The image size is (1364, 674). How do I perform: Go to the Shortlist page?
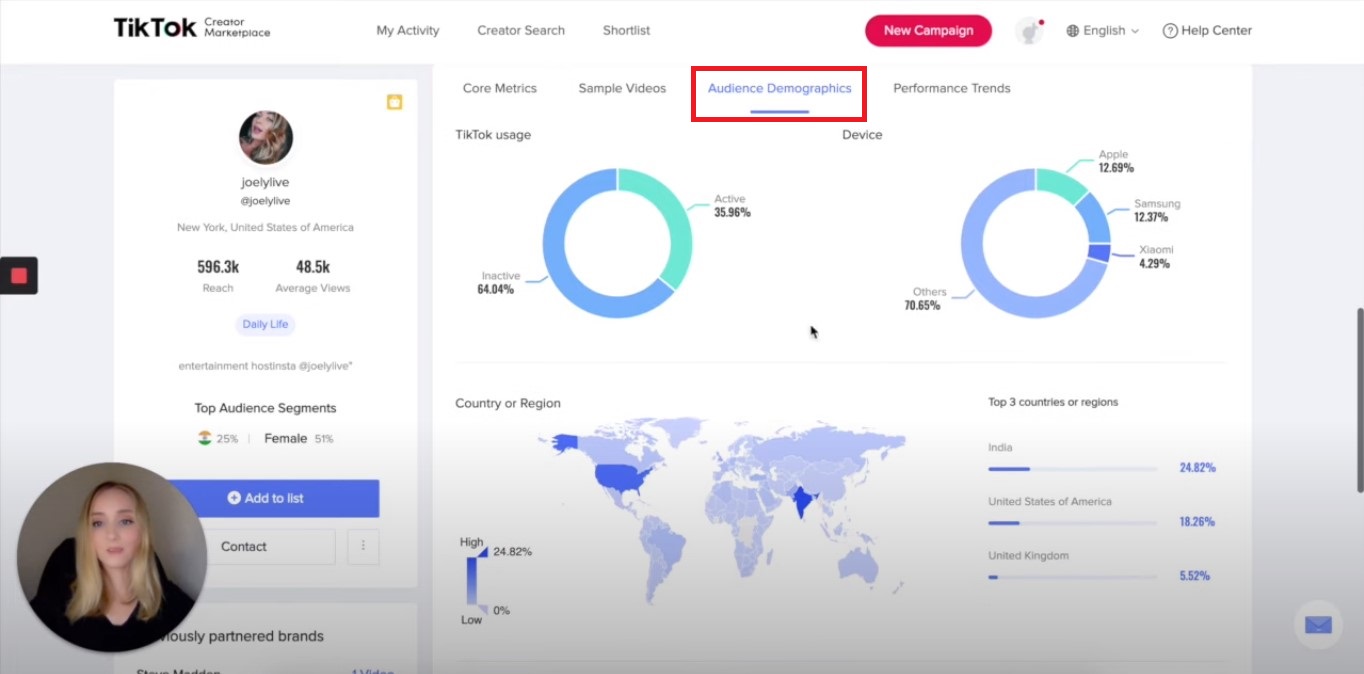click(626, 31)
